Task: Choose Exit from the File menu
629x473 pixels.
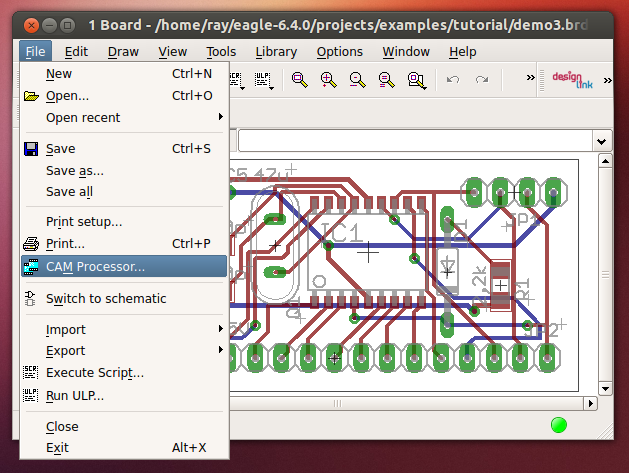Action: (x=124, y=447)
